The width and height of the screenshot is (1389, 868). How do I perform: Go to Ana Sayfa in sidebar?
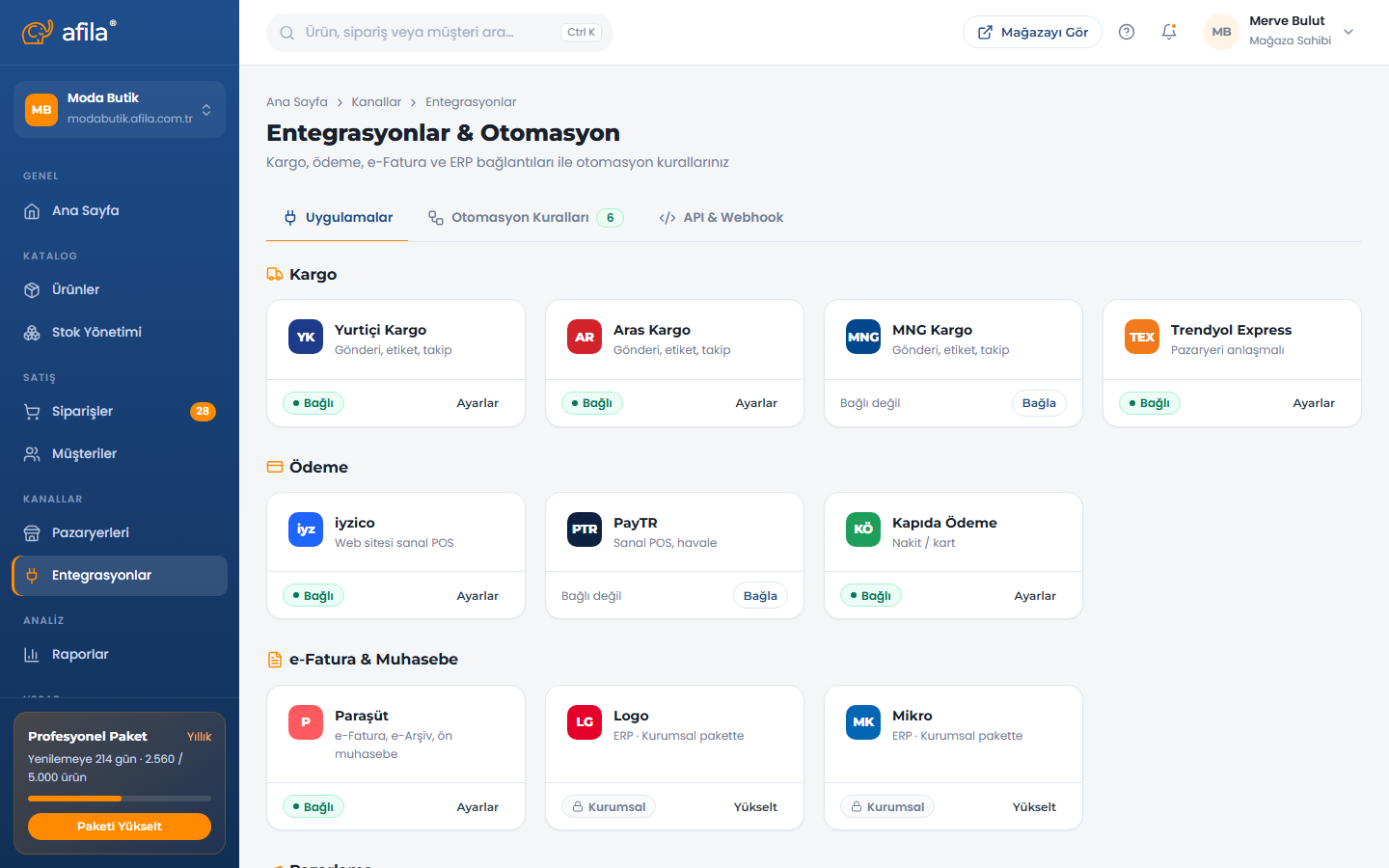(x=120, y=211)
